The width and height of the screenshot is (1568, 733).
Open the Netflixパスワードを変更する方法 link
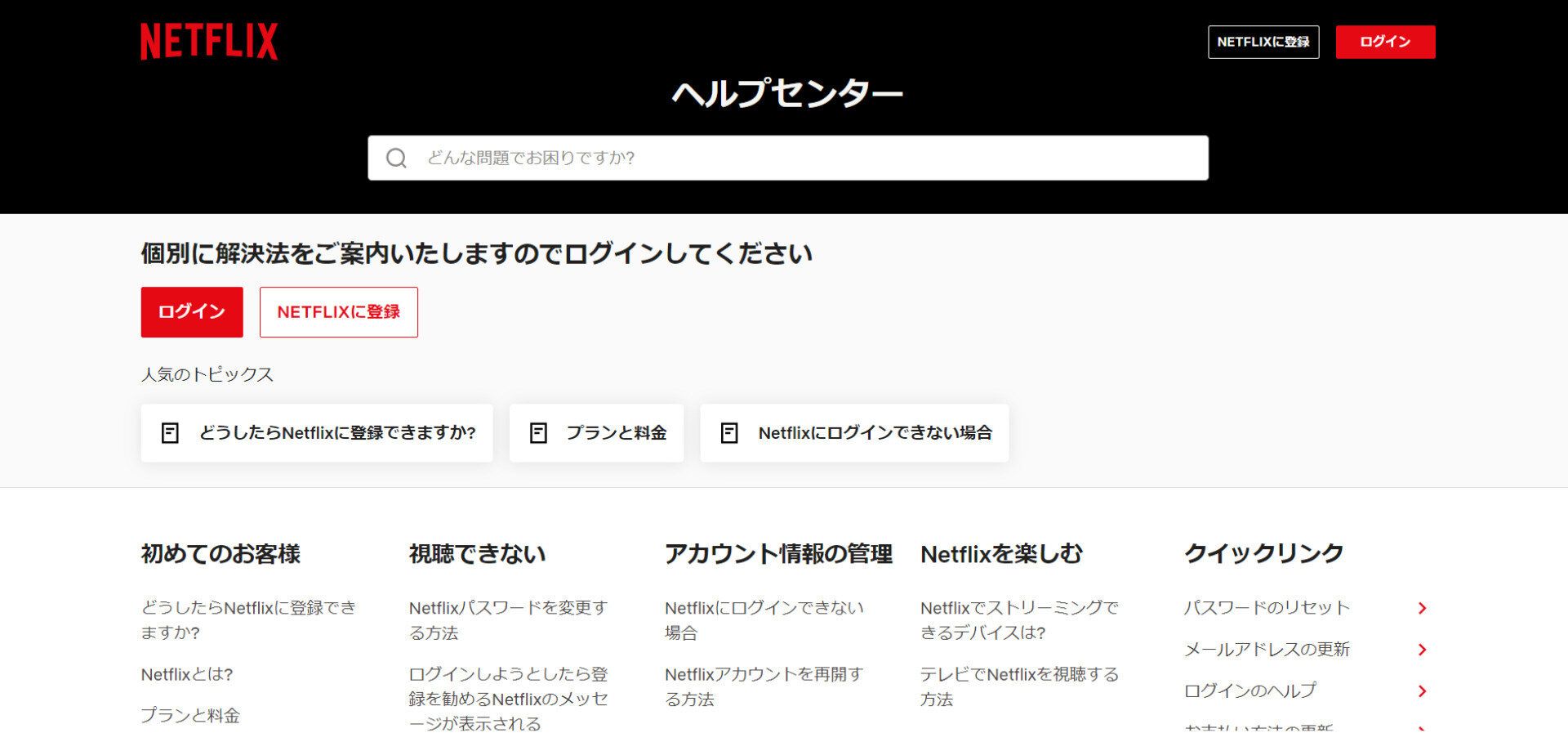(x=508, y=620)
